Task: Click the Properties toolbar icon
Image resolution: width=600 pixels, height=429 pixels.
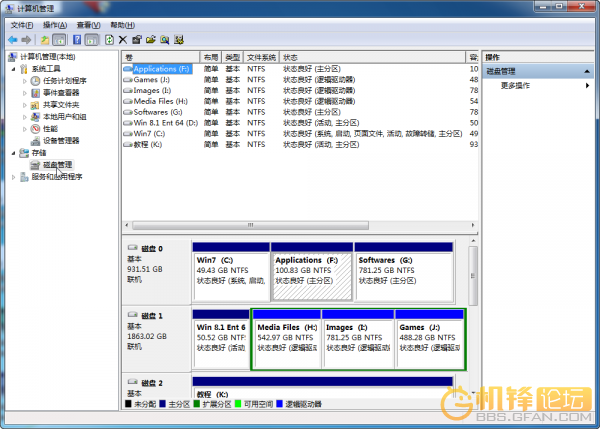Action: (x=137, y=40)
